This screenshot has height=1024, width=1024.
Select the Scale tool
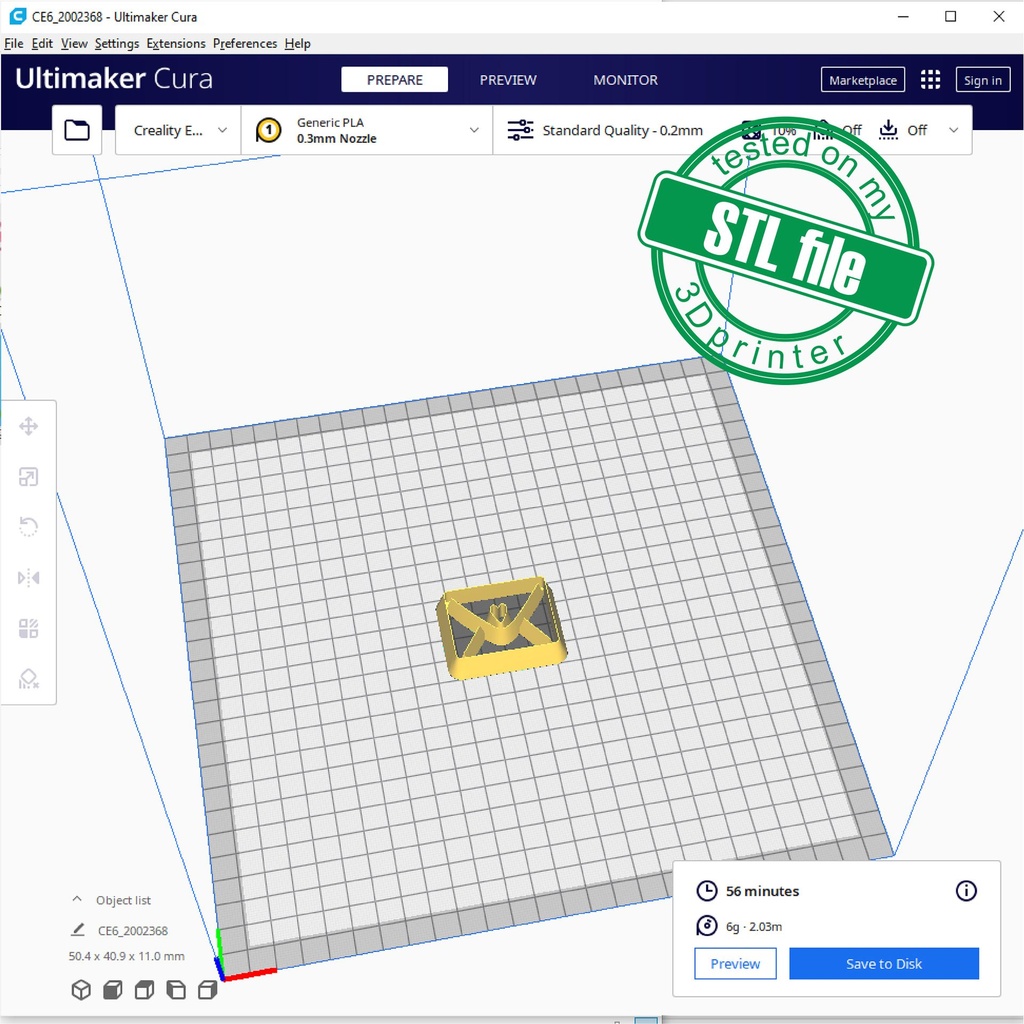click(x=28, y=477)
